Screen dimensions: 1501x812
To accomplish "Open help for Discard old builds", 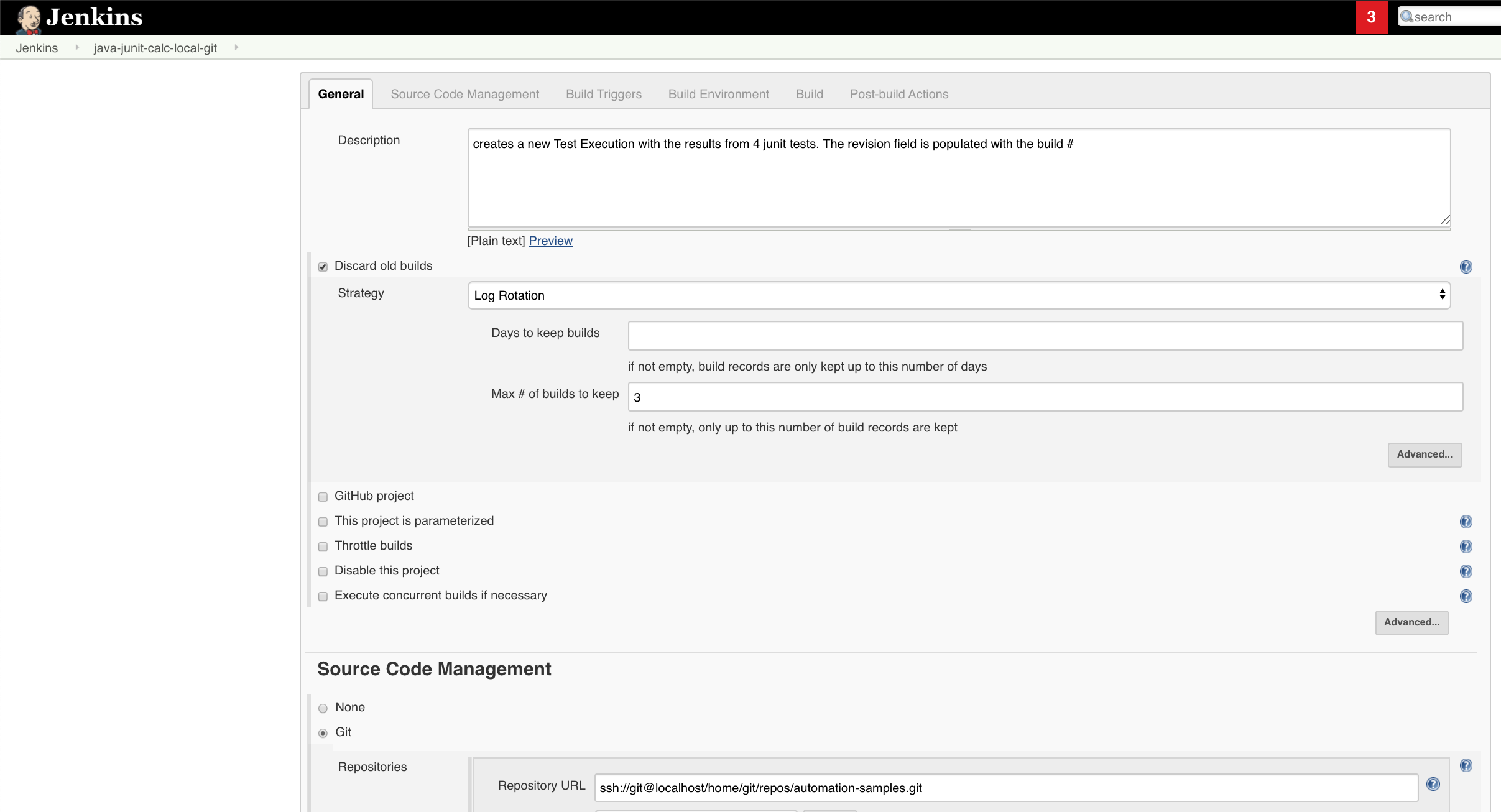I will pos(1466,267).
